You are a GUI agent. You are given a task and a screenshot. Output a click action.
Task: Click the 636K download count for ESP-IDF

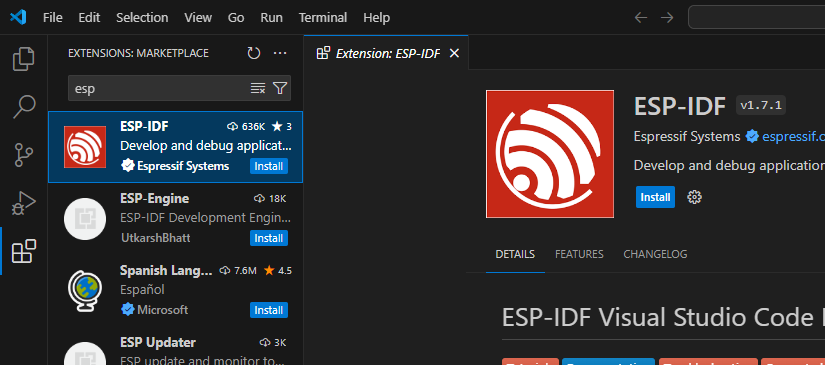pyautogui.click(x=246, y=126)
